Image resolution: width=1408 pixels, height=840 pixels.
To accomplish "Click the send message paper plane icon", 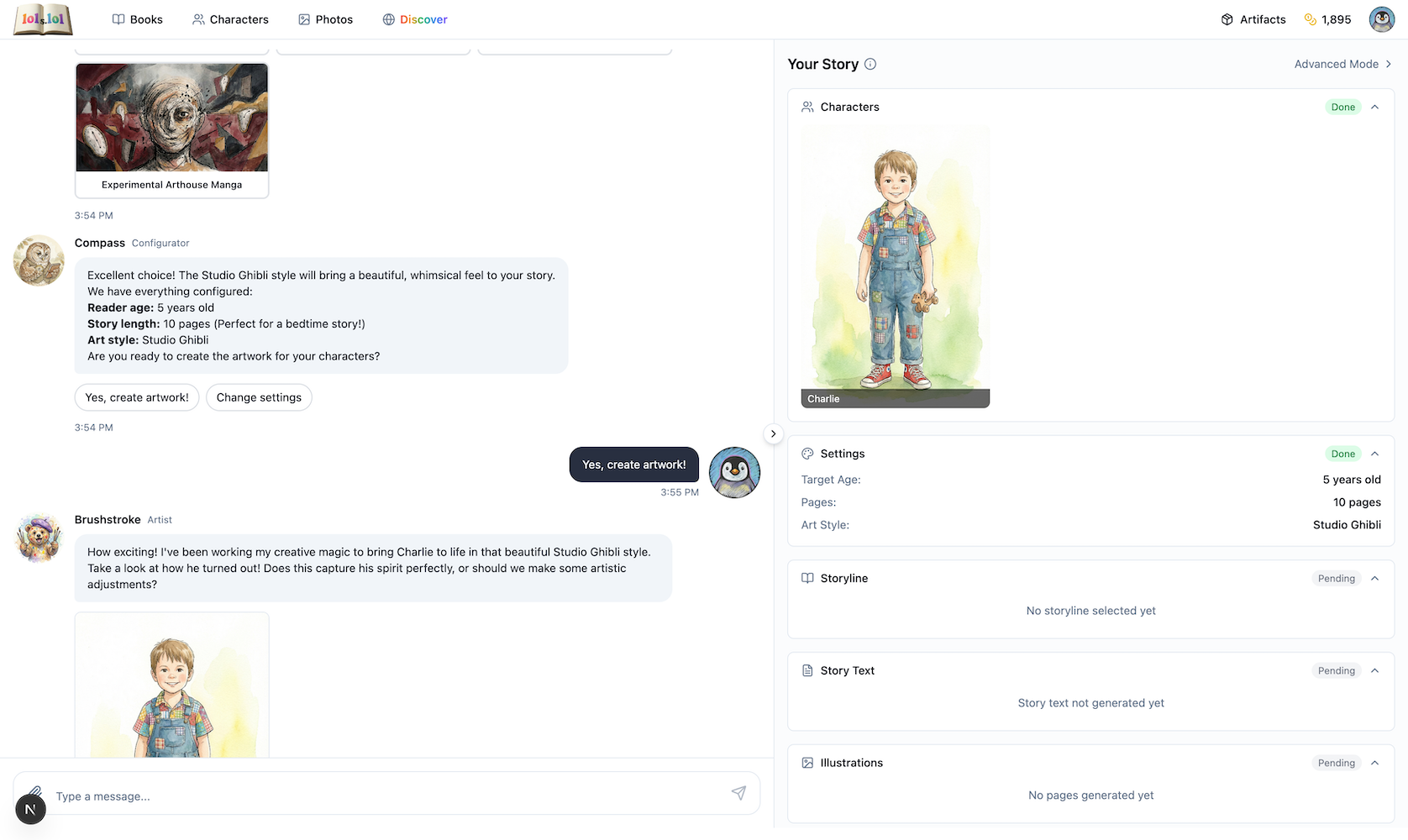I will [x=739, y=793].
